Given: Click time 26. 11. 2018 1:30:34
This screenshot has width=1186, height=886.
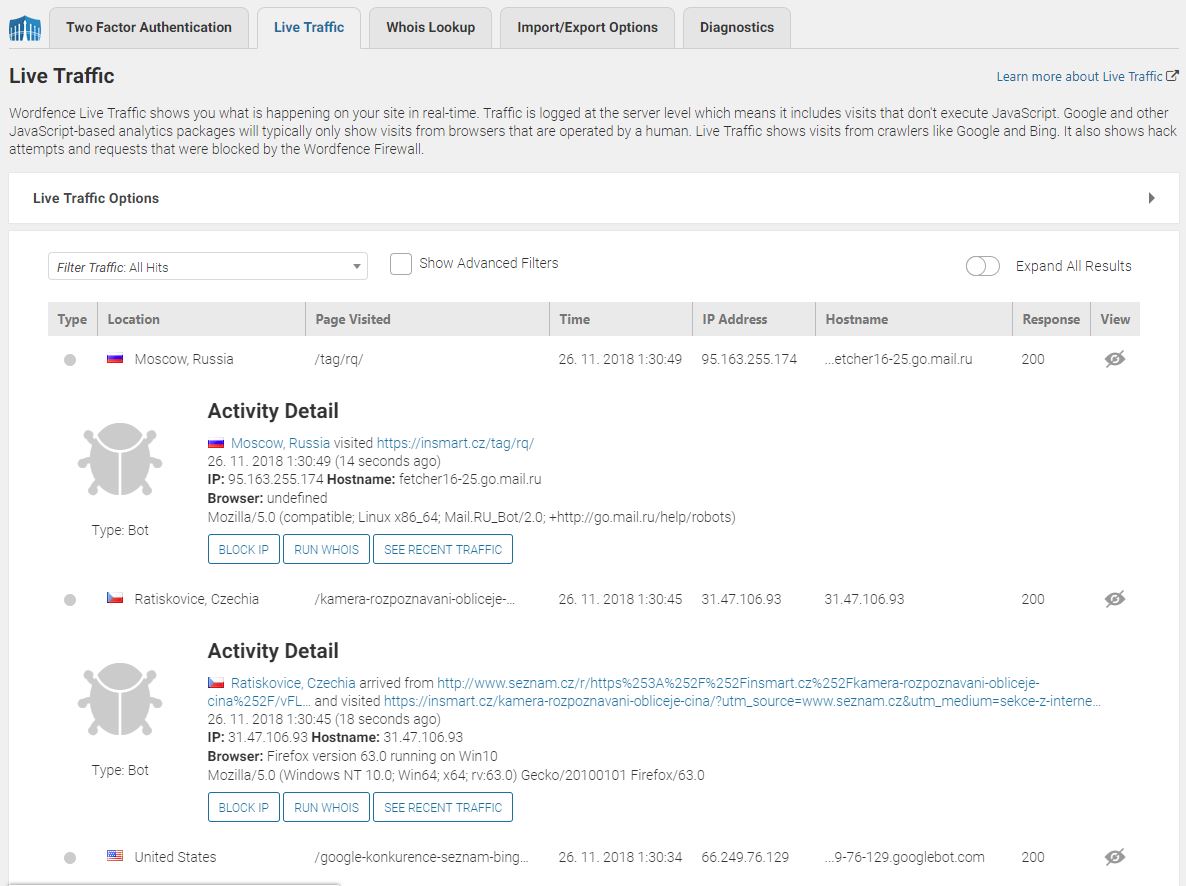Looking at the screenshot, I should pos(620,857).
